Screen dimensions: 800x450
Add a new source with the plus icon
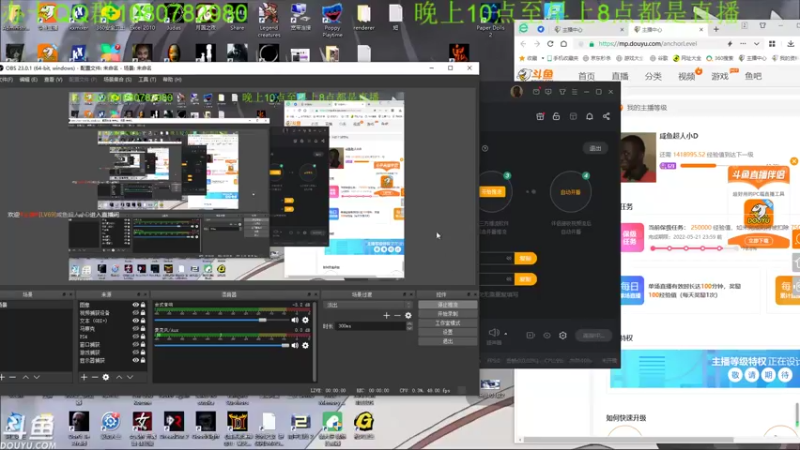point(84,377)
